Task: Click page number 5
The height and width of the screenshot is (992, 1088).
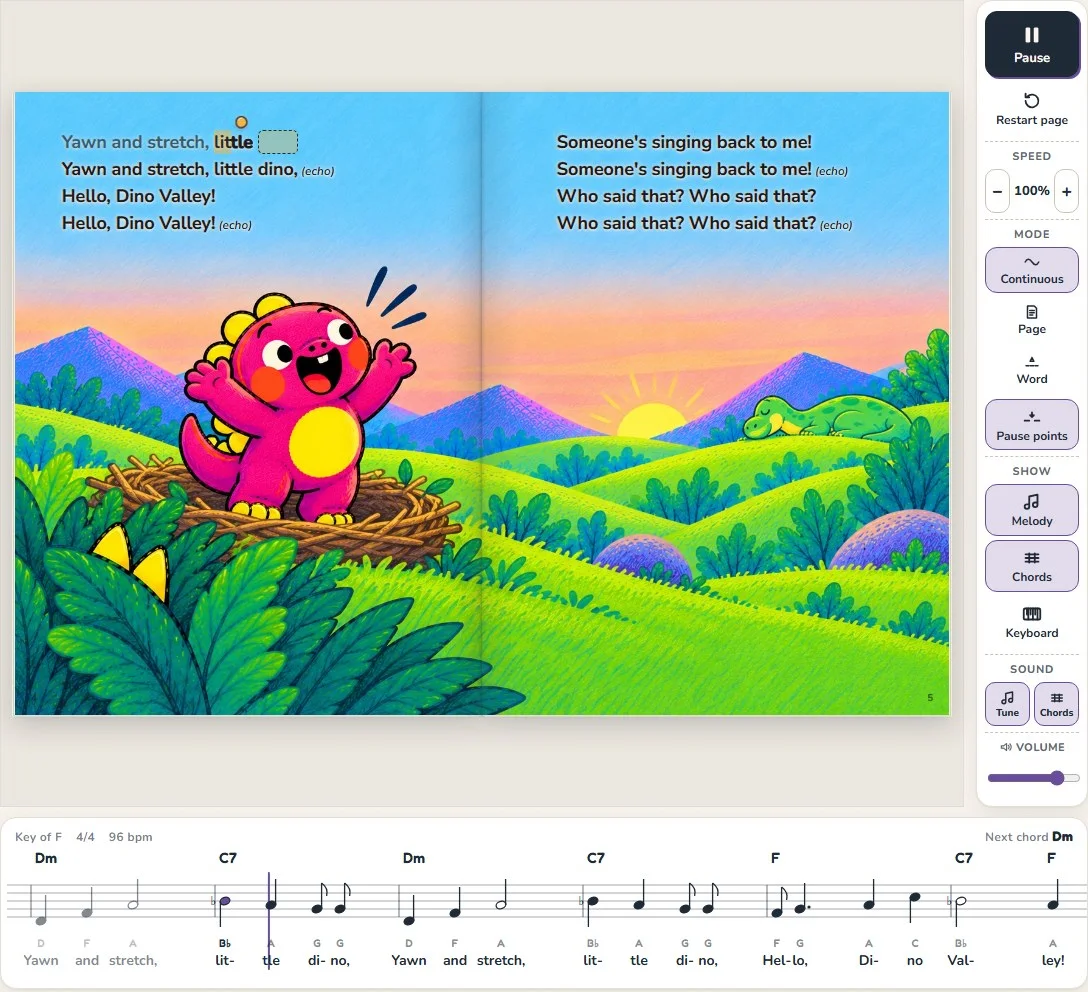Action: (930, 697)
